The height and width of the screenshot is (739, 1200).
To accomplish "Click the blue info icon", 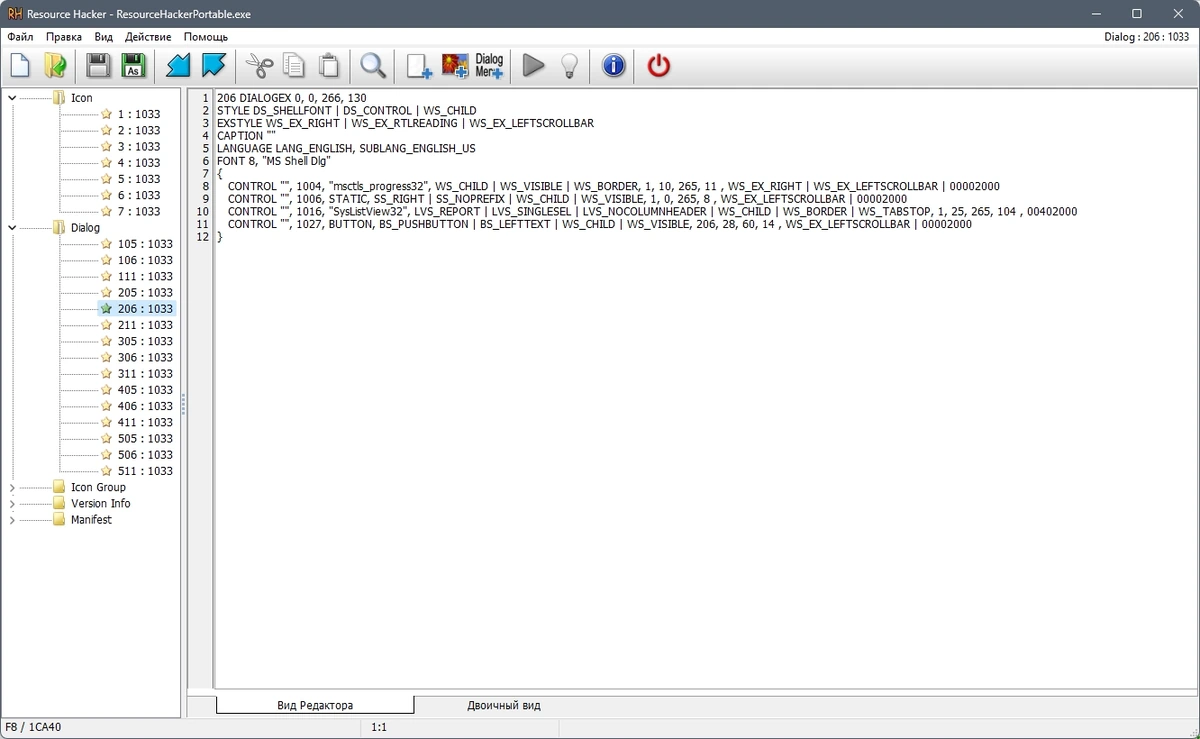I will tap(613, 66).
